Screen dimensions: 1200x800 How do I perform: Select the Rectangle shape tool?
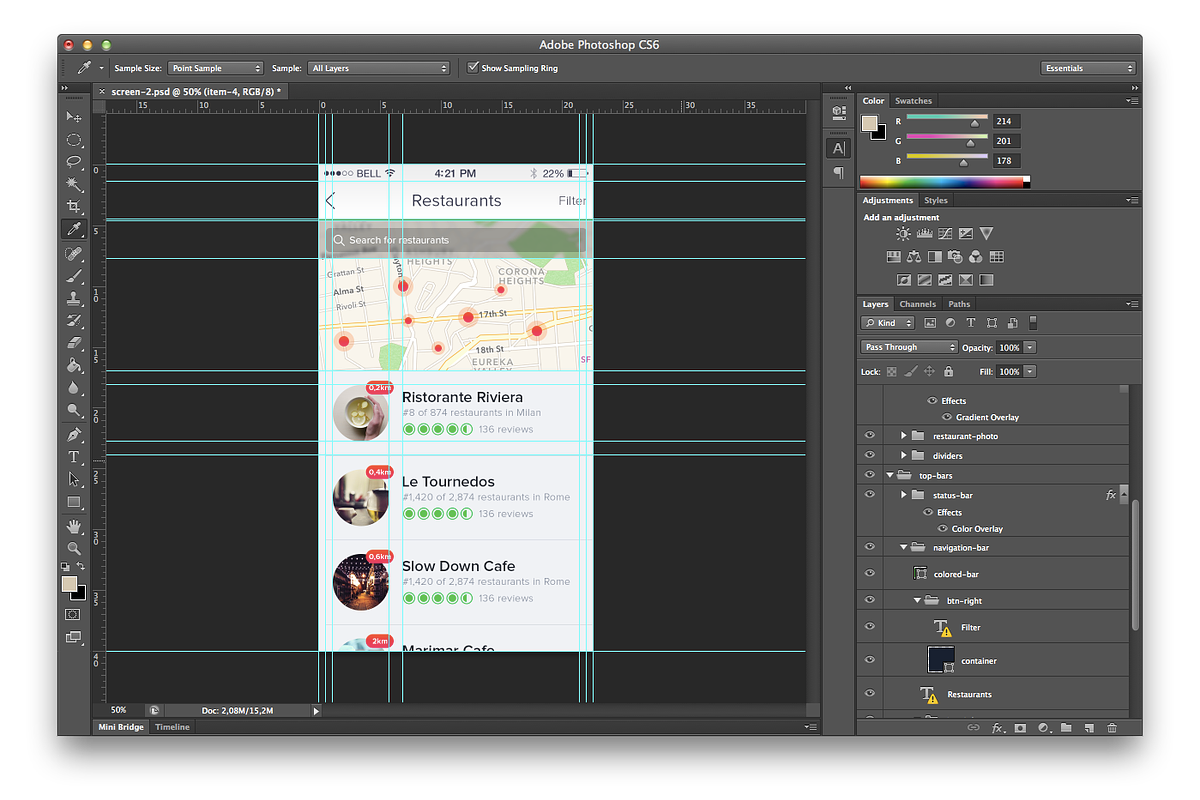click(73, 502)
